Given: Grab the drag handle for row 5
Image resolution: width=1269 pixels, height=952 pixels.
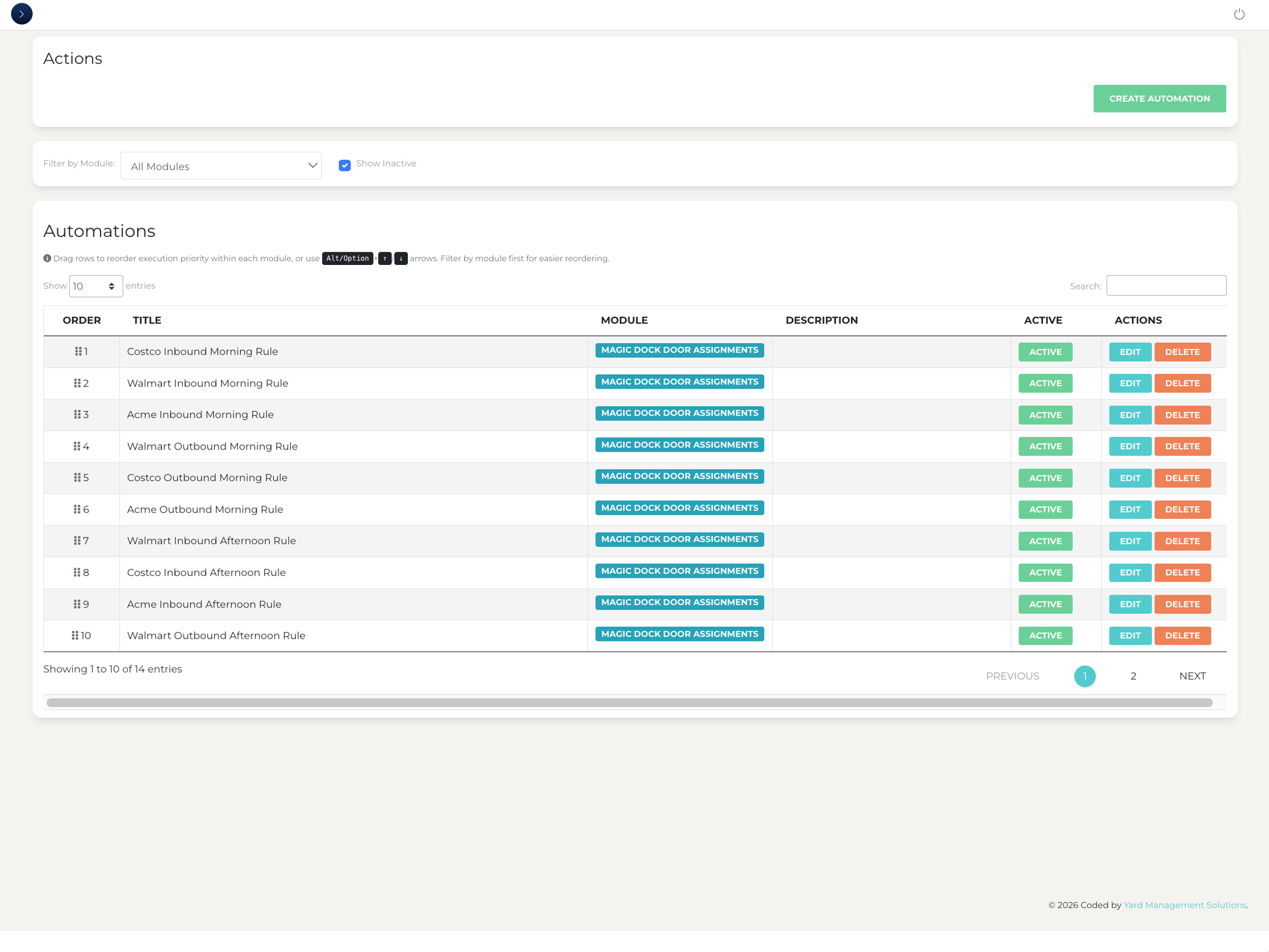Looking at the screenshot, I should (x=77, y=478).
